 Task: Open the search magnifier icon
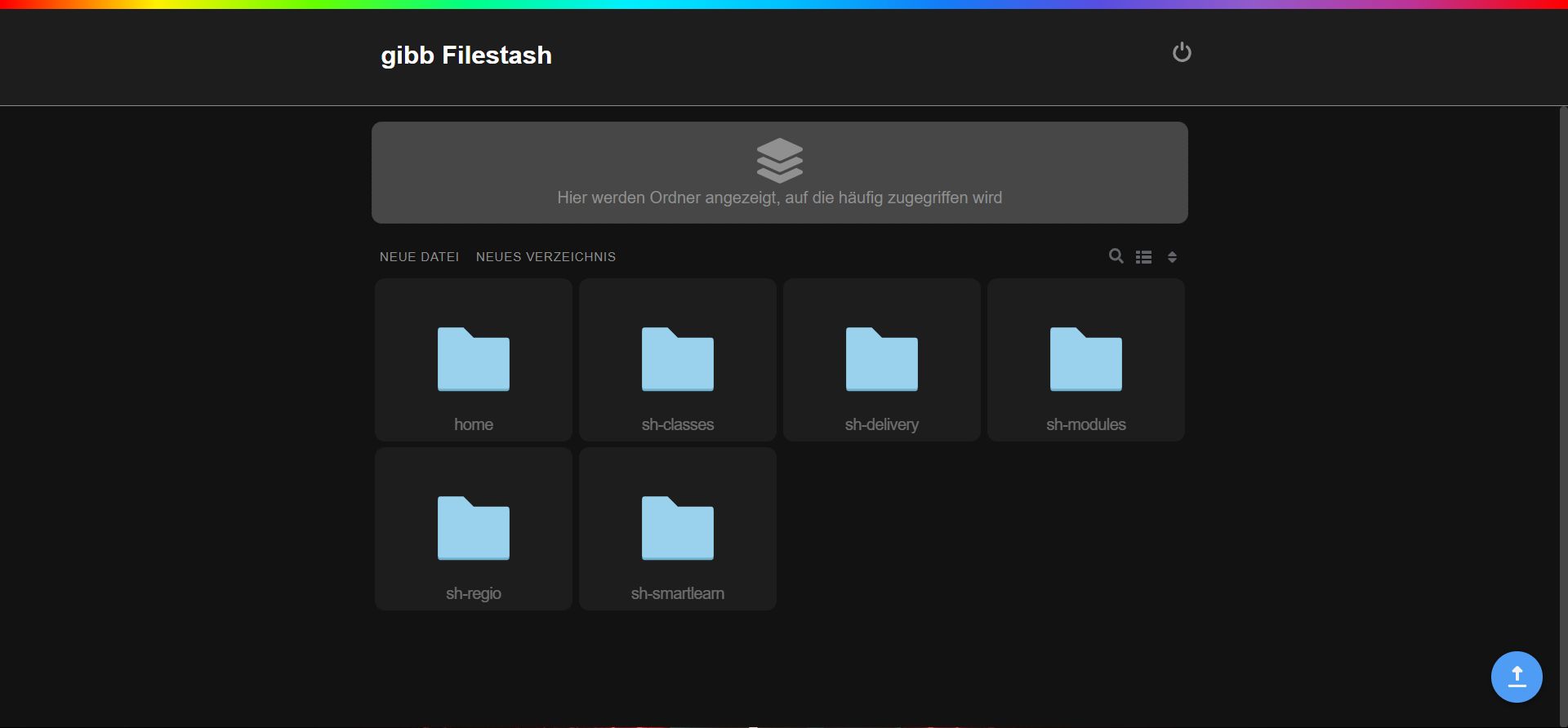1116,256
